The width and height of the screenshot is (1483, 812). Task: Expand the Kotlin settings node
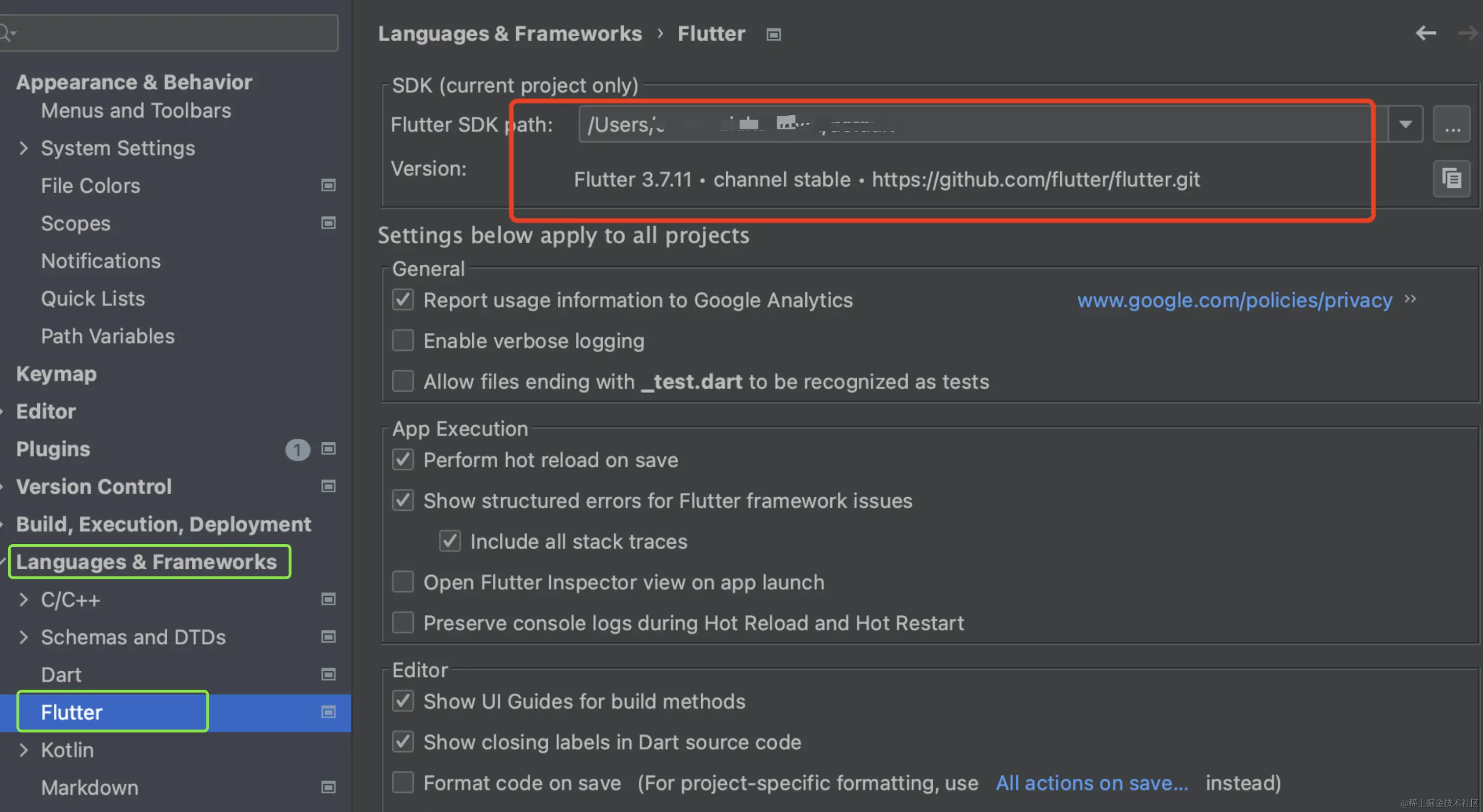(24, 750)
